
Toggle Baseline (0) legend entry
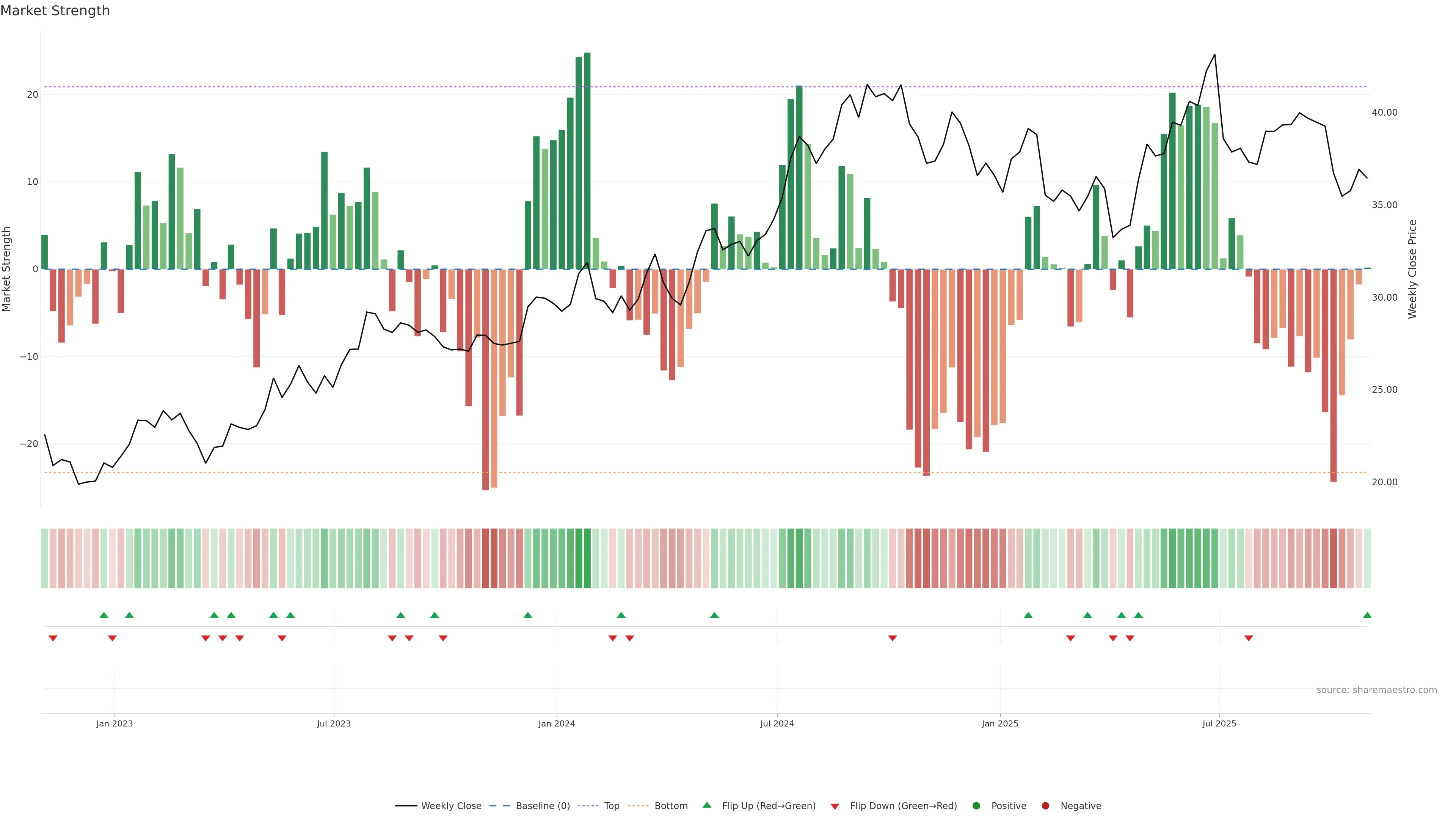542,806
